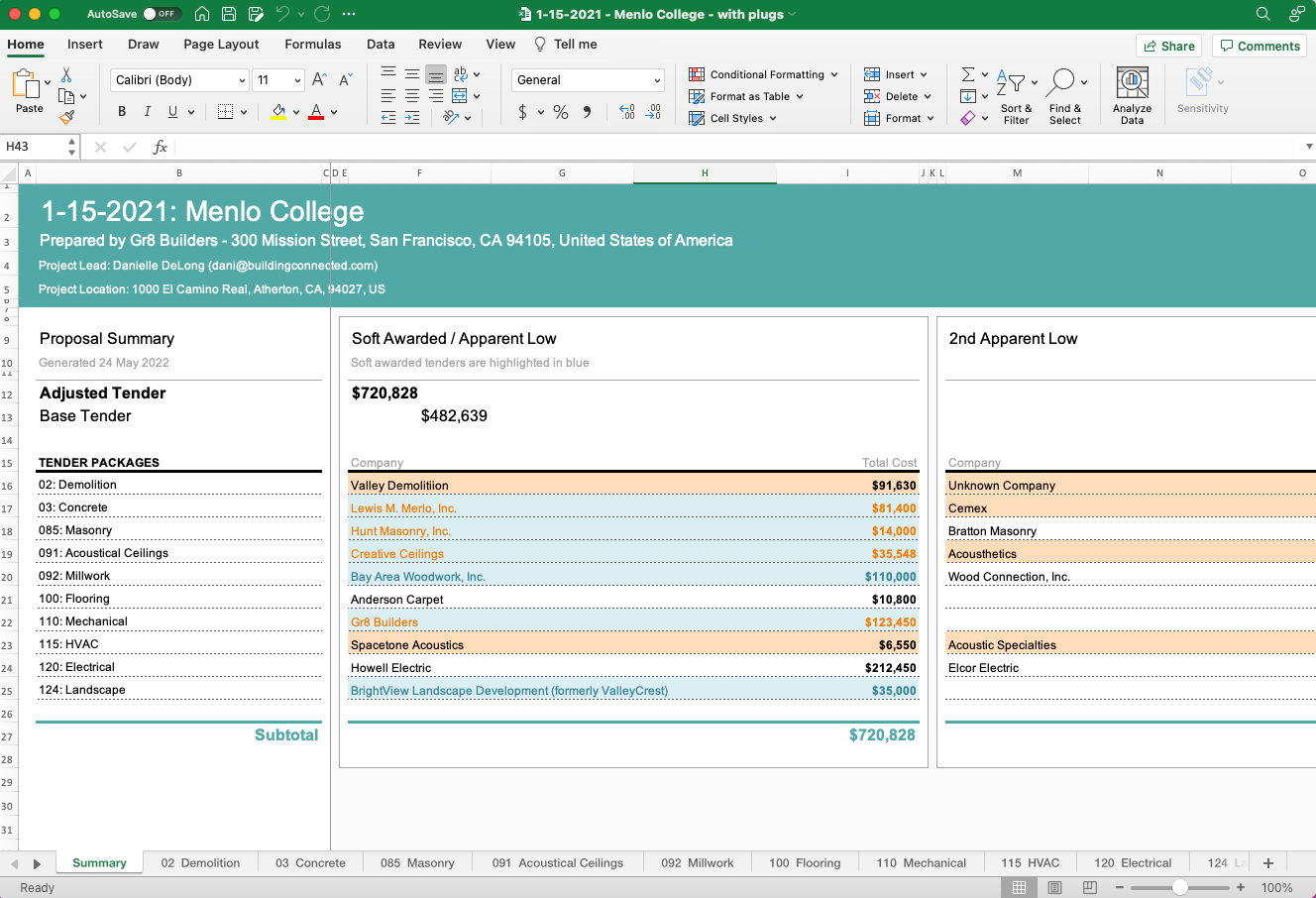This screenshot has height=898, width=1316.
Task: Click the Paste clipboard icon
Action: click(25, 84)
